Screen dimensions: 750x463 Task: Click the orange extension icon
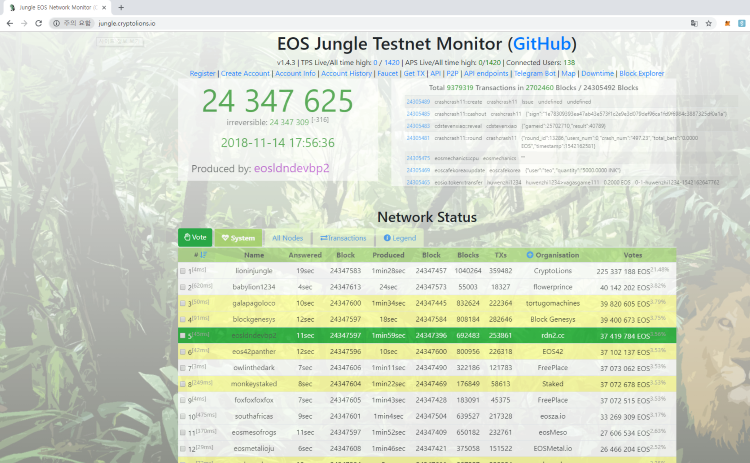(728, 23)
